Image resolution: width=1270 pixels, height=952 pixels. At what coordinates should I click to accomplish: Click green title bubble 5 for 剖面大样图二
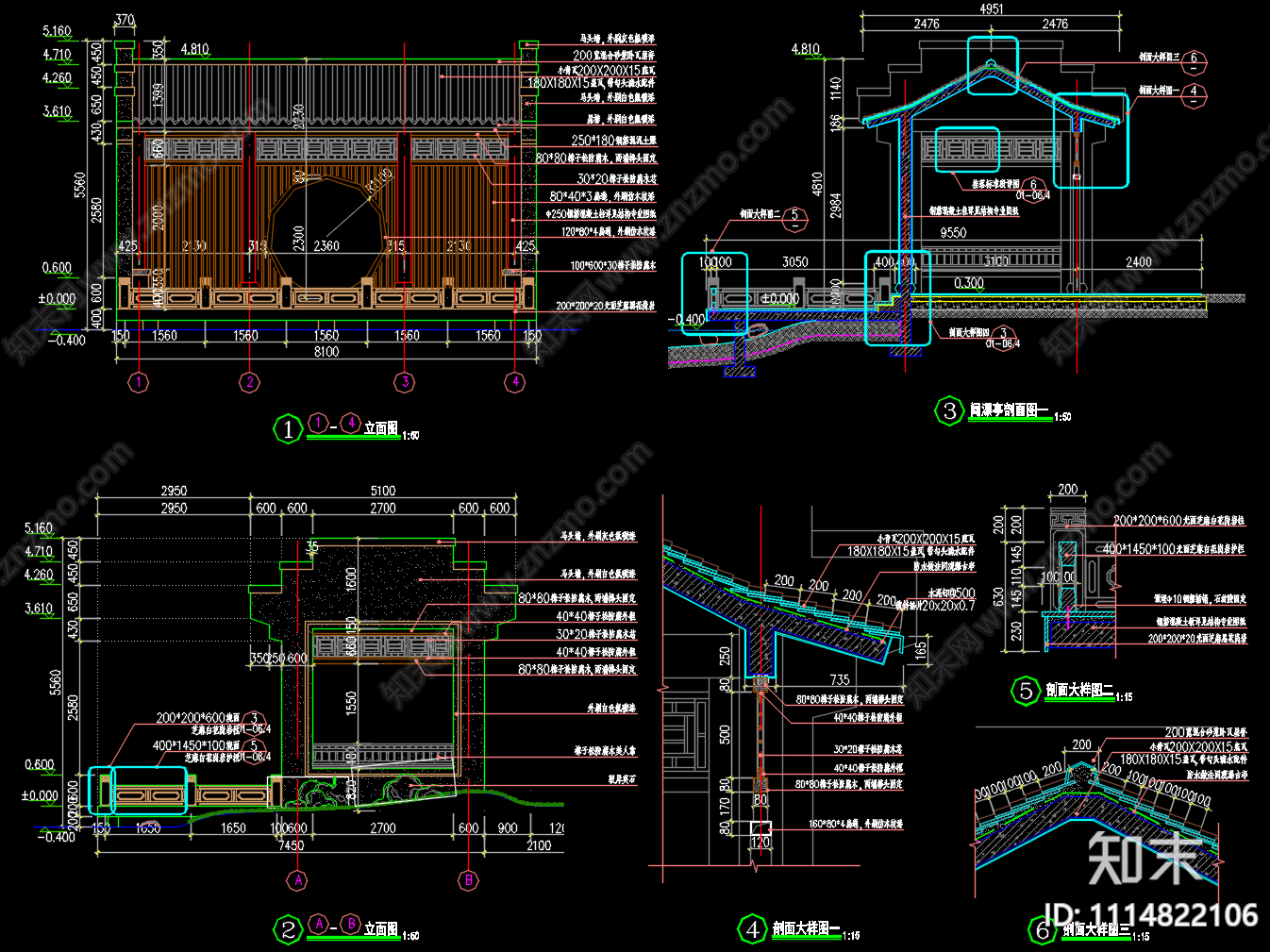[x=1026, y=691]
